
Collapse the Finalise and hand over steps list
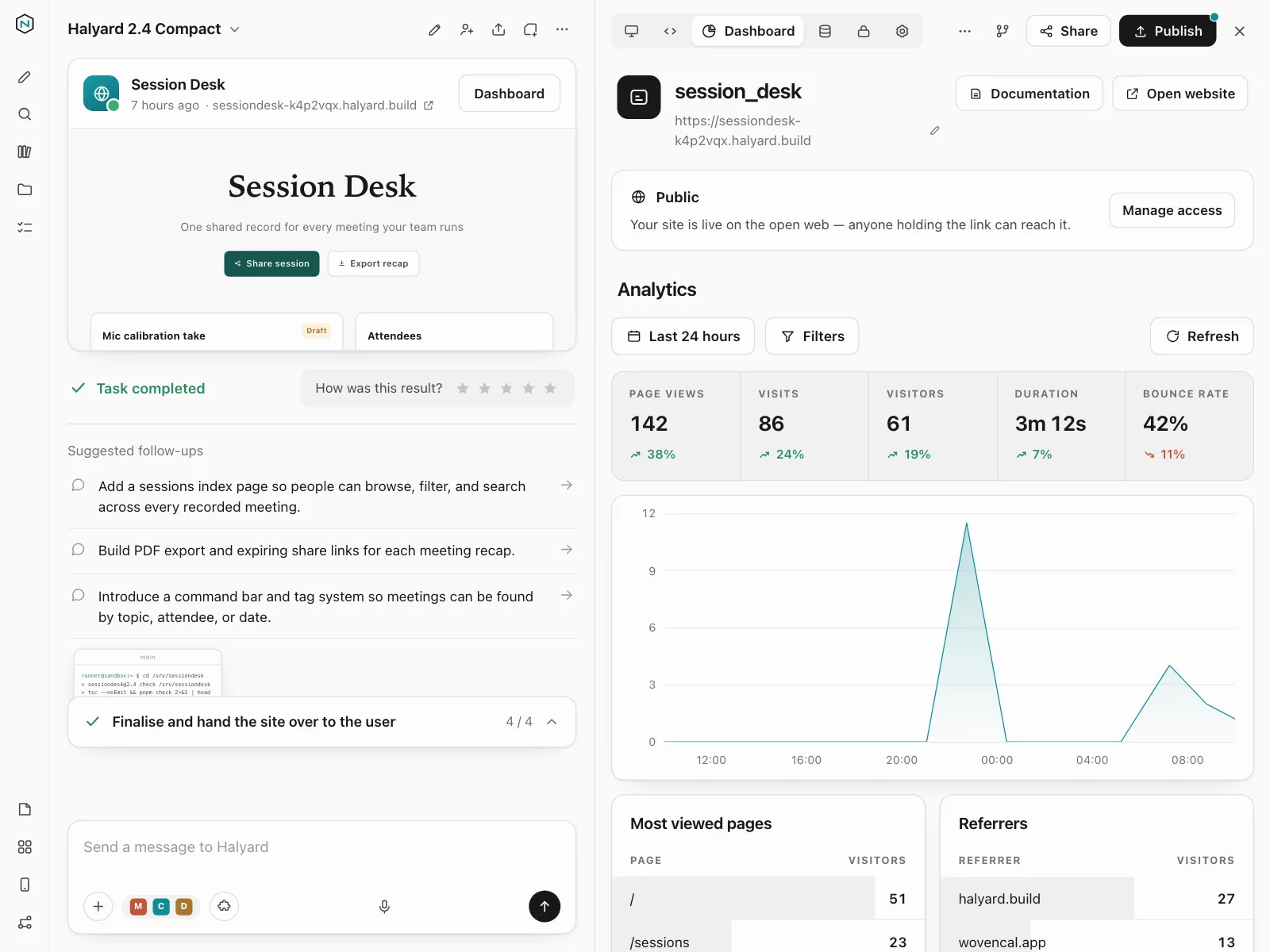coord(552,722)
